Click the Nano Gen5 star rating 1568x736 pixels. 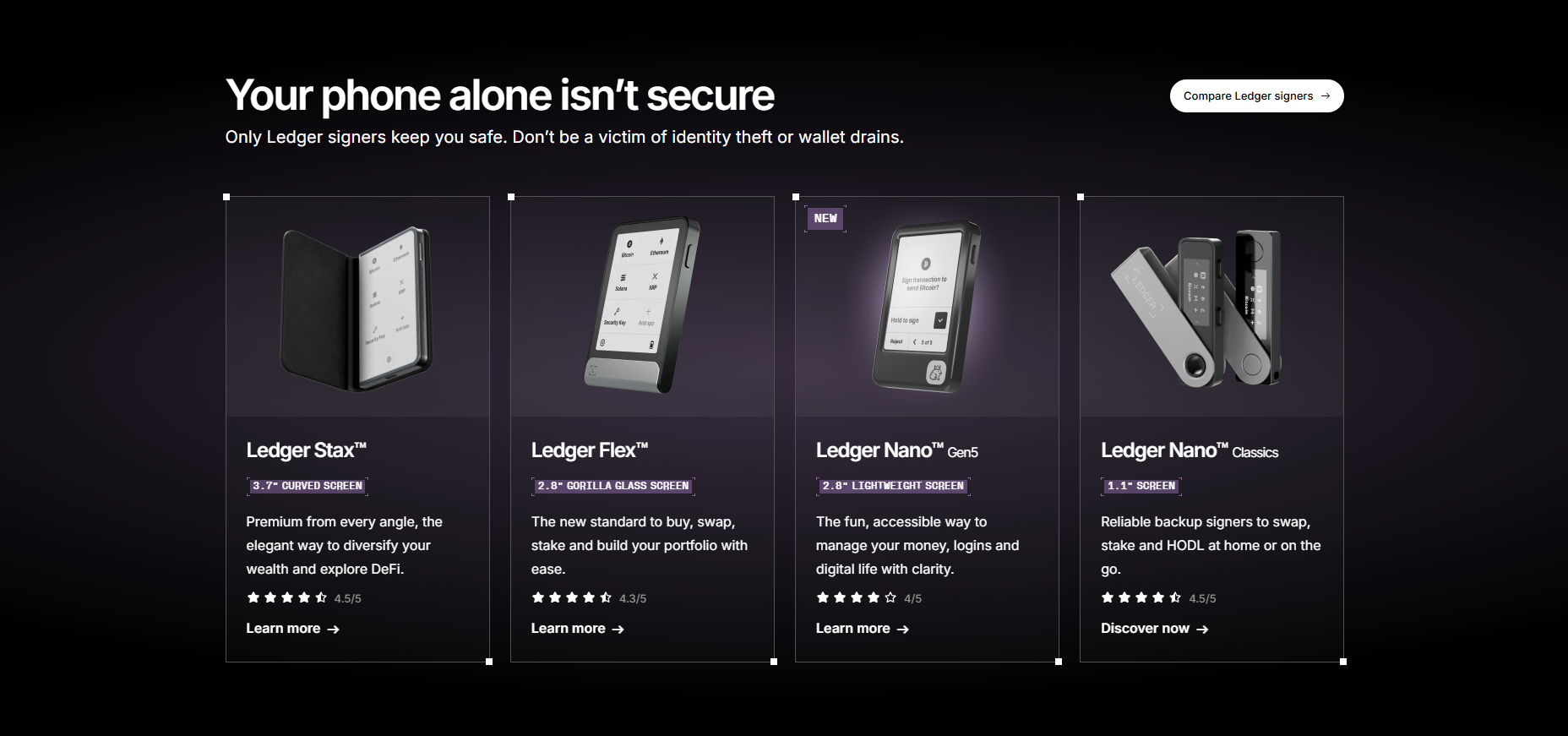(857, 598)
